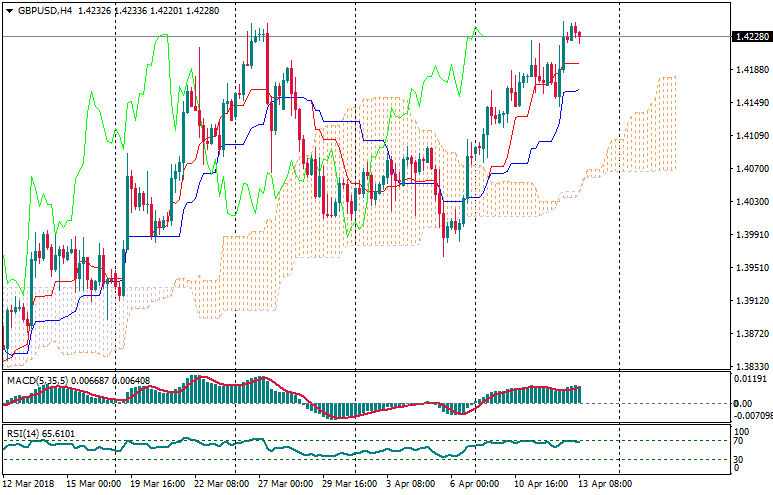This screenshot has width=773, height=495.
Task: Click the MACD(5,35,5) indicator label
Action: [x=39, y=380]
